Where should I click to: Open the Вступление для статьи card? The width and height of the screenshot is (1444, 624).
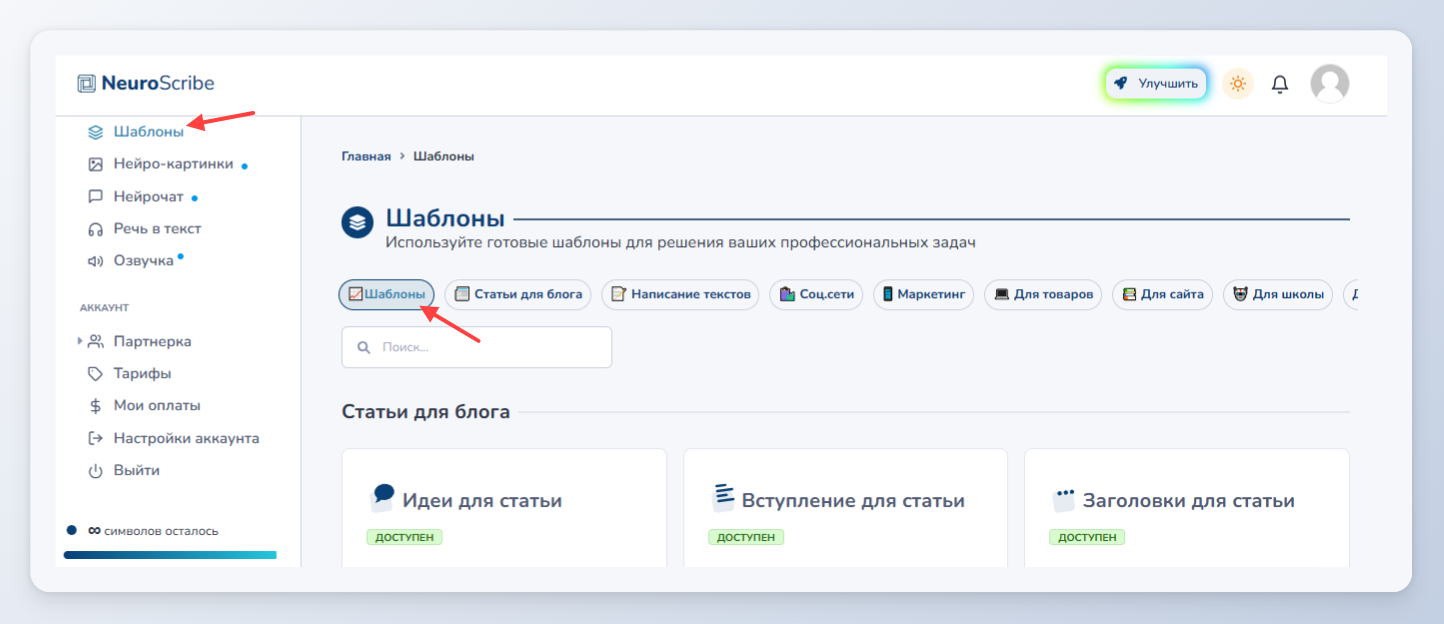[x=845, y=508]
